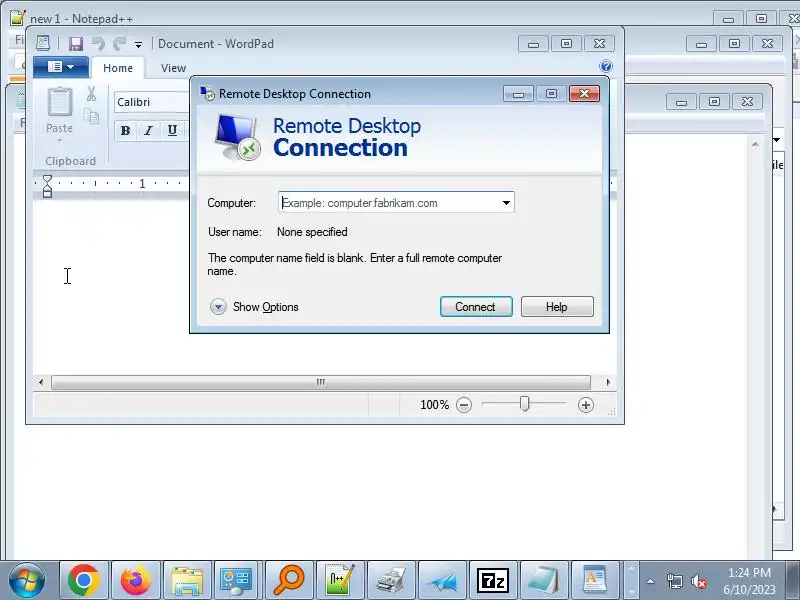This screenshot has height=600, width=800.
Task: Toggle Italic formatting in WordPad
Action: (148, 131)
